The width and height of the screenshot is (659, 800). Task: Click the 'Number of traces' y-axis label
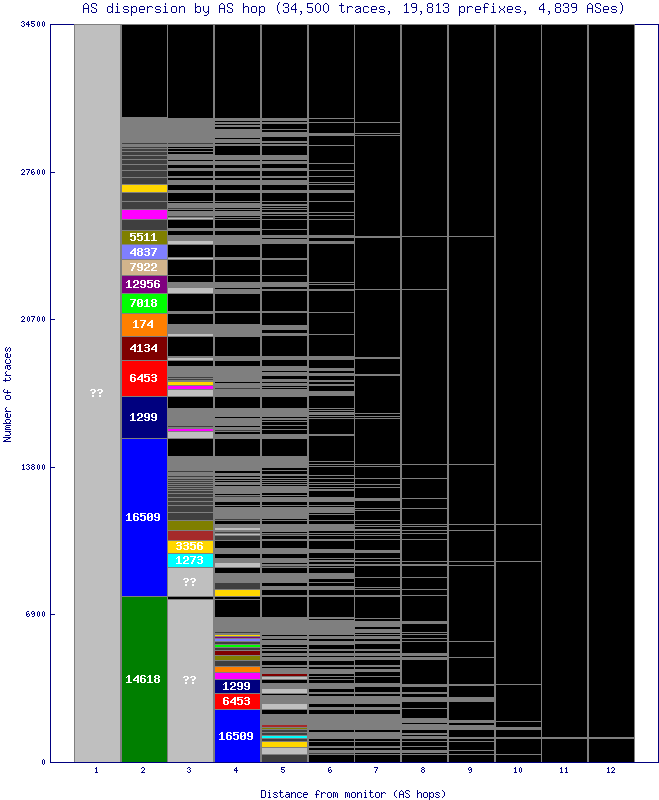point(8,394)
